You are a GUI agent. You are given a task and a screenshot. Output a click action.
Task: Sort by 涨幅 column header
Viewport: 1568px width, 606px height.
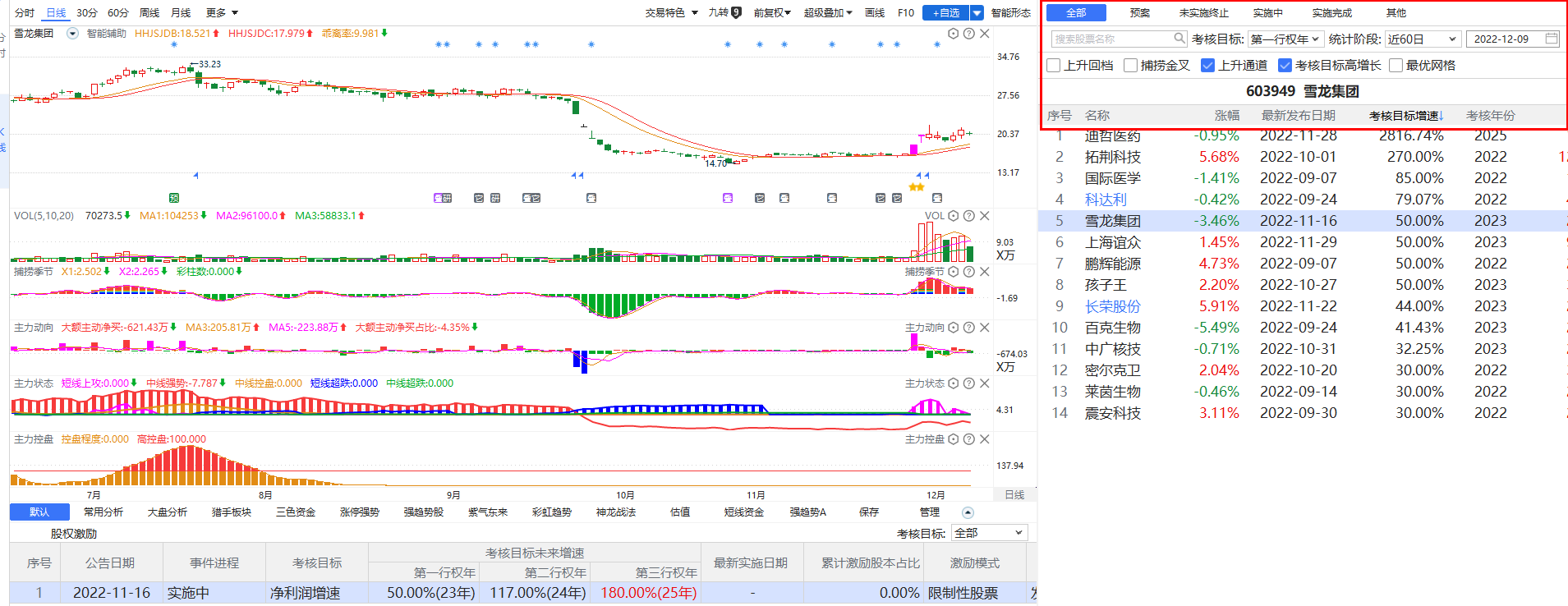[1227, 116]
